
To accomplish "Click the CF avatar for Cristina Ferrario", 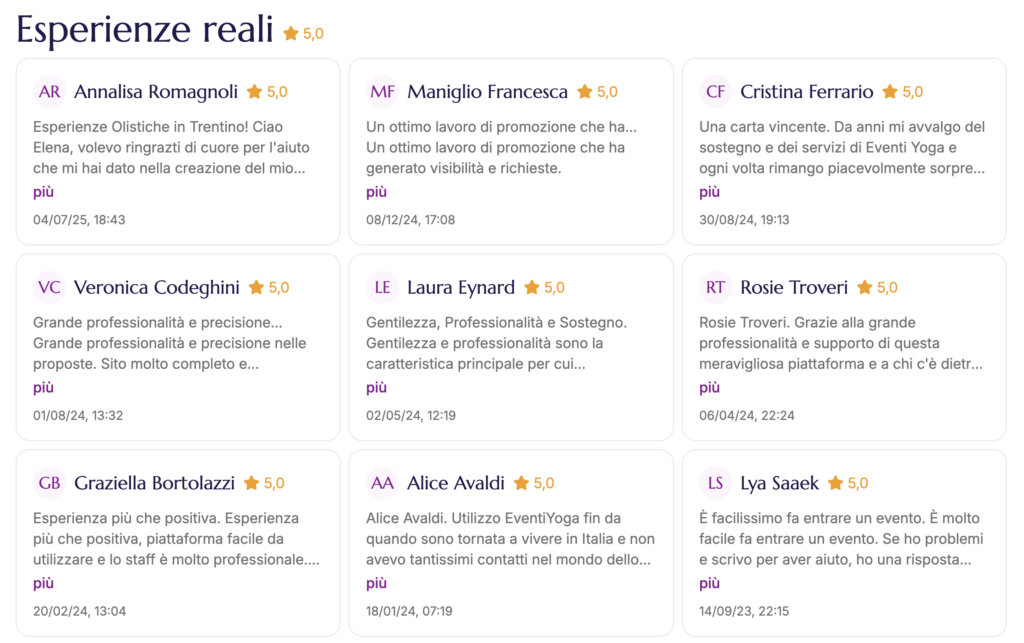I will (x=716, y=92).
